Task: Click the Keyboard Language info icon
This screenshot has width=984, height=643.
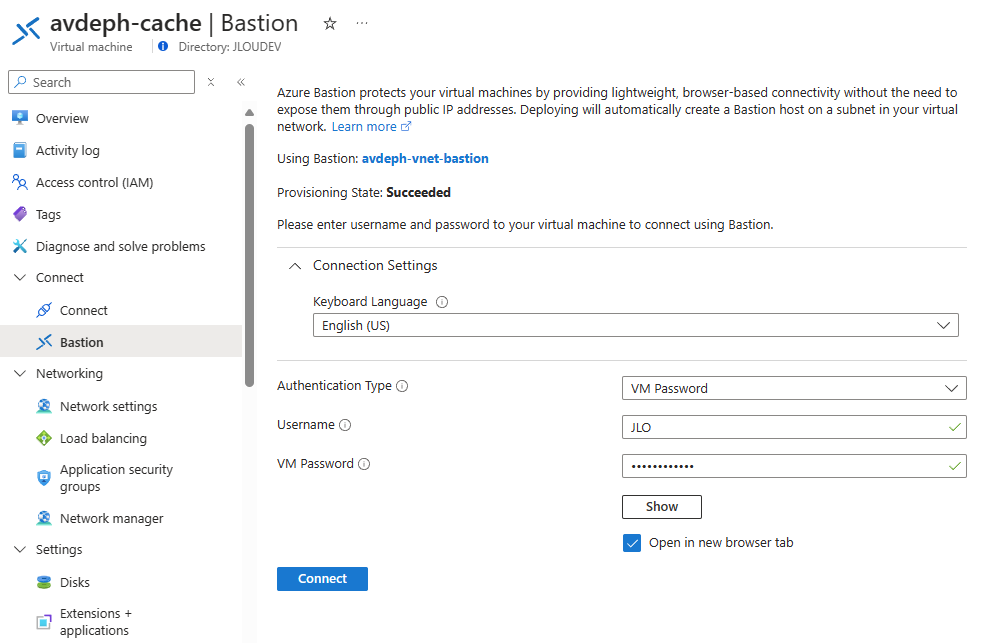Action: (442, 302)
